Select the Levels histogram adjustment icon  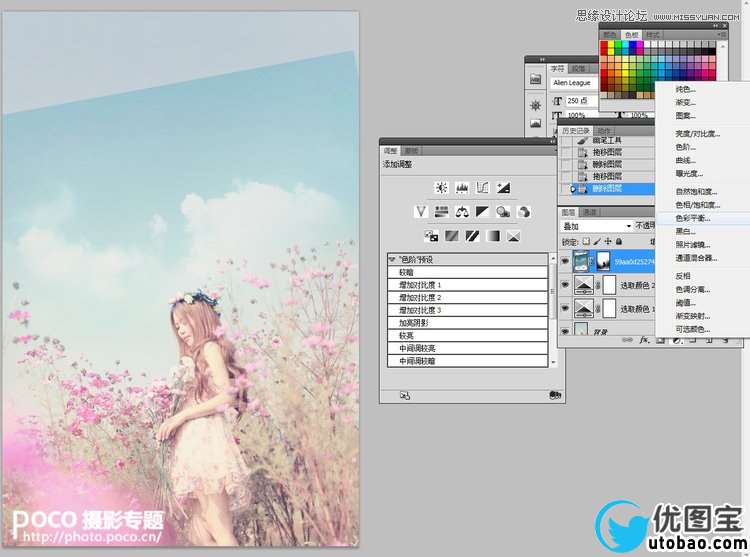pos(462,187)
